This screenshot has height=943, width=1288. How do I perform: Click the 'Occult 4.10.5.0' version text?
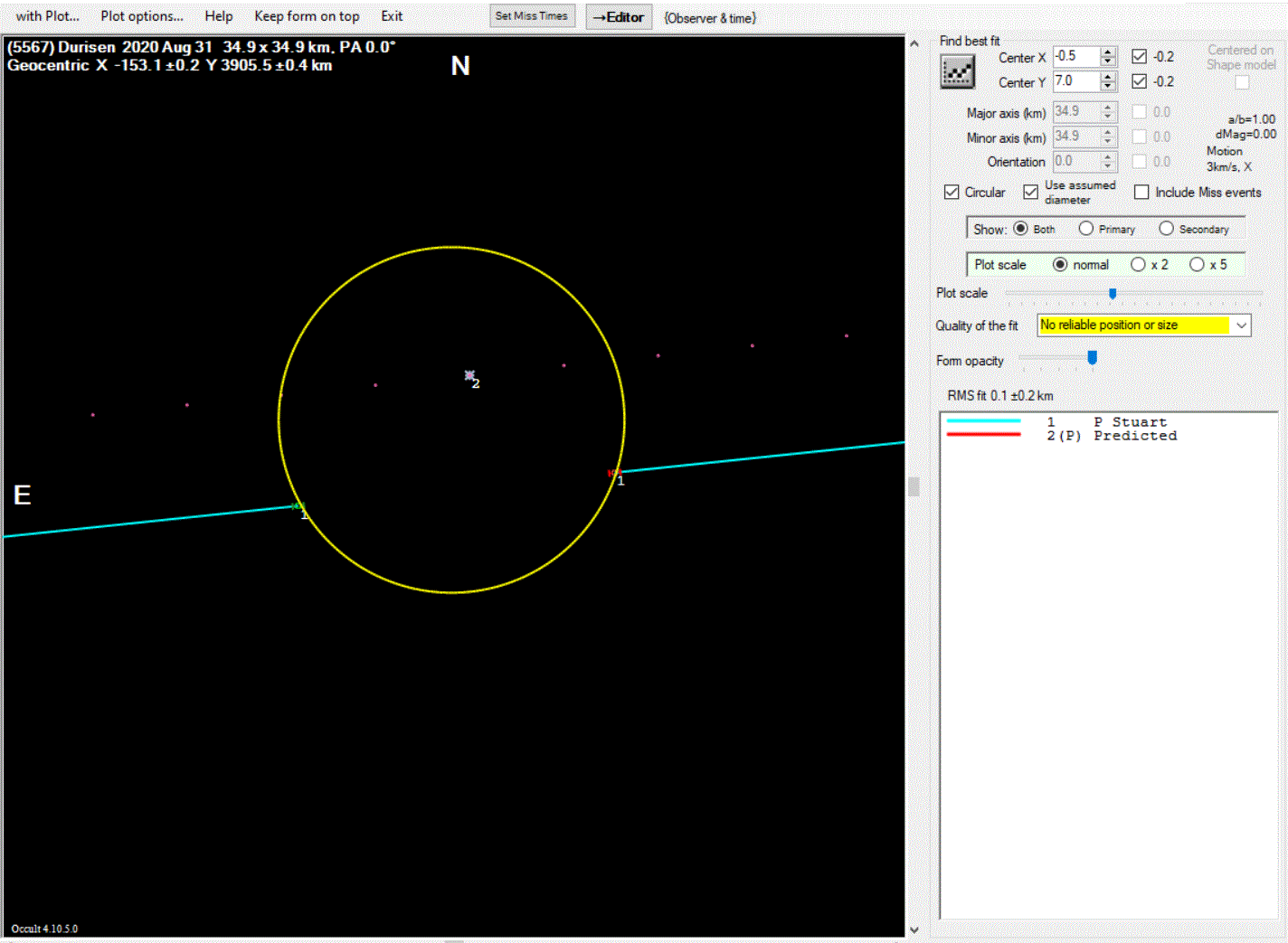pos(44,929)
